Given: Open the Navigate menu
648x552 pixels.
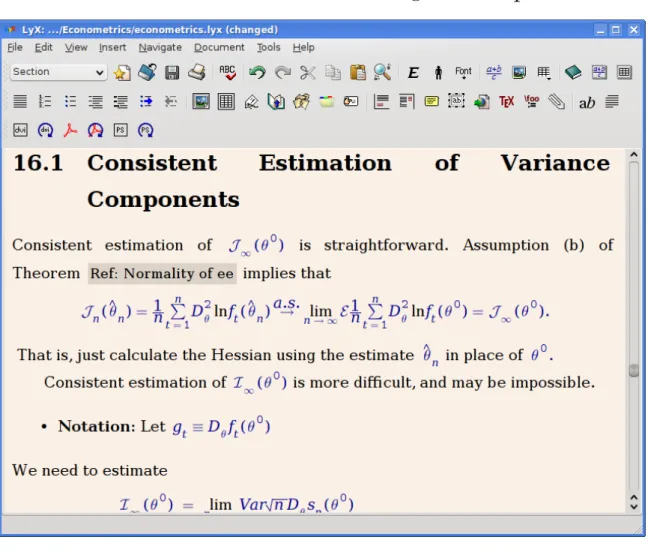Looking at the screenshot, I should coord(160,48).
